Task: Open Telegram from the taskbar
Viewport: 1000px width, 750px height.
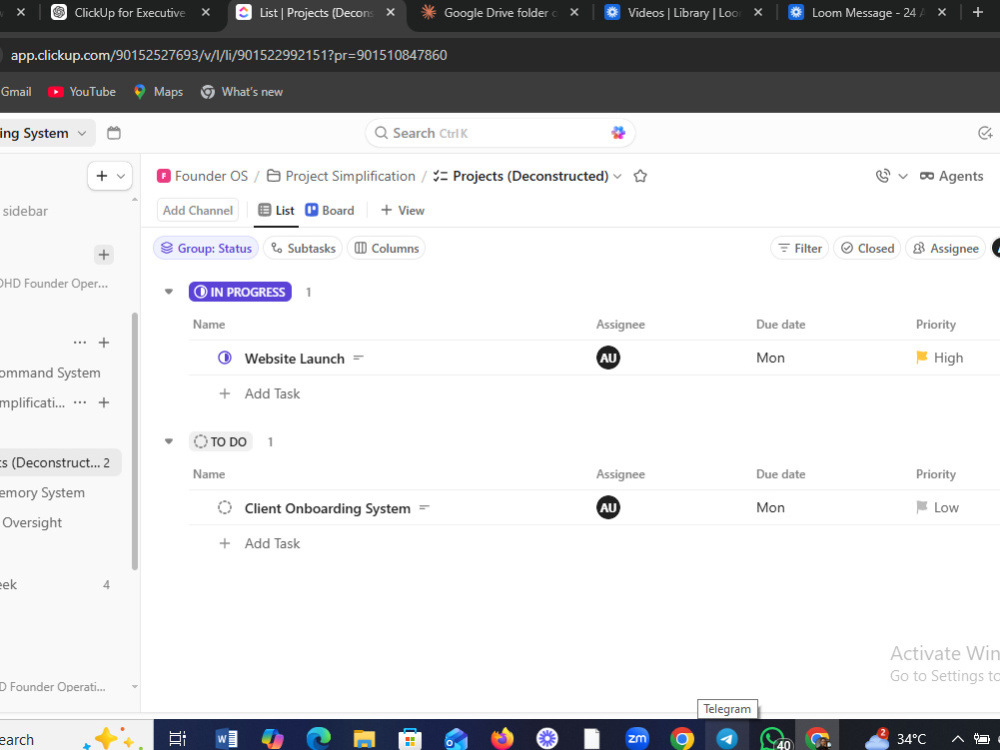Action: 727,739
